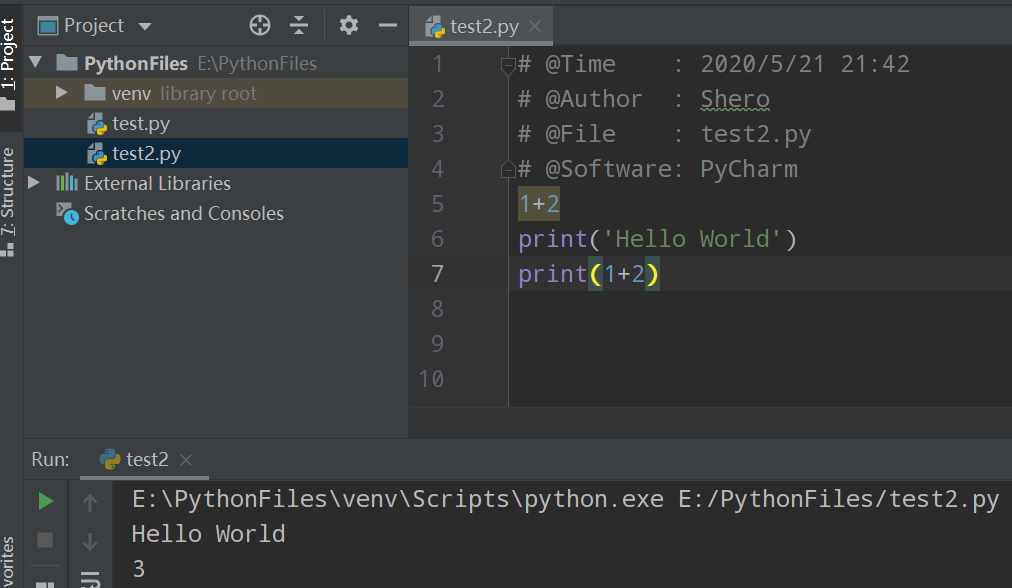
Task: Select test.py in the project tree
Action: 141,123
